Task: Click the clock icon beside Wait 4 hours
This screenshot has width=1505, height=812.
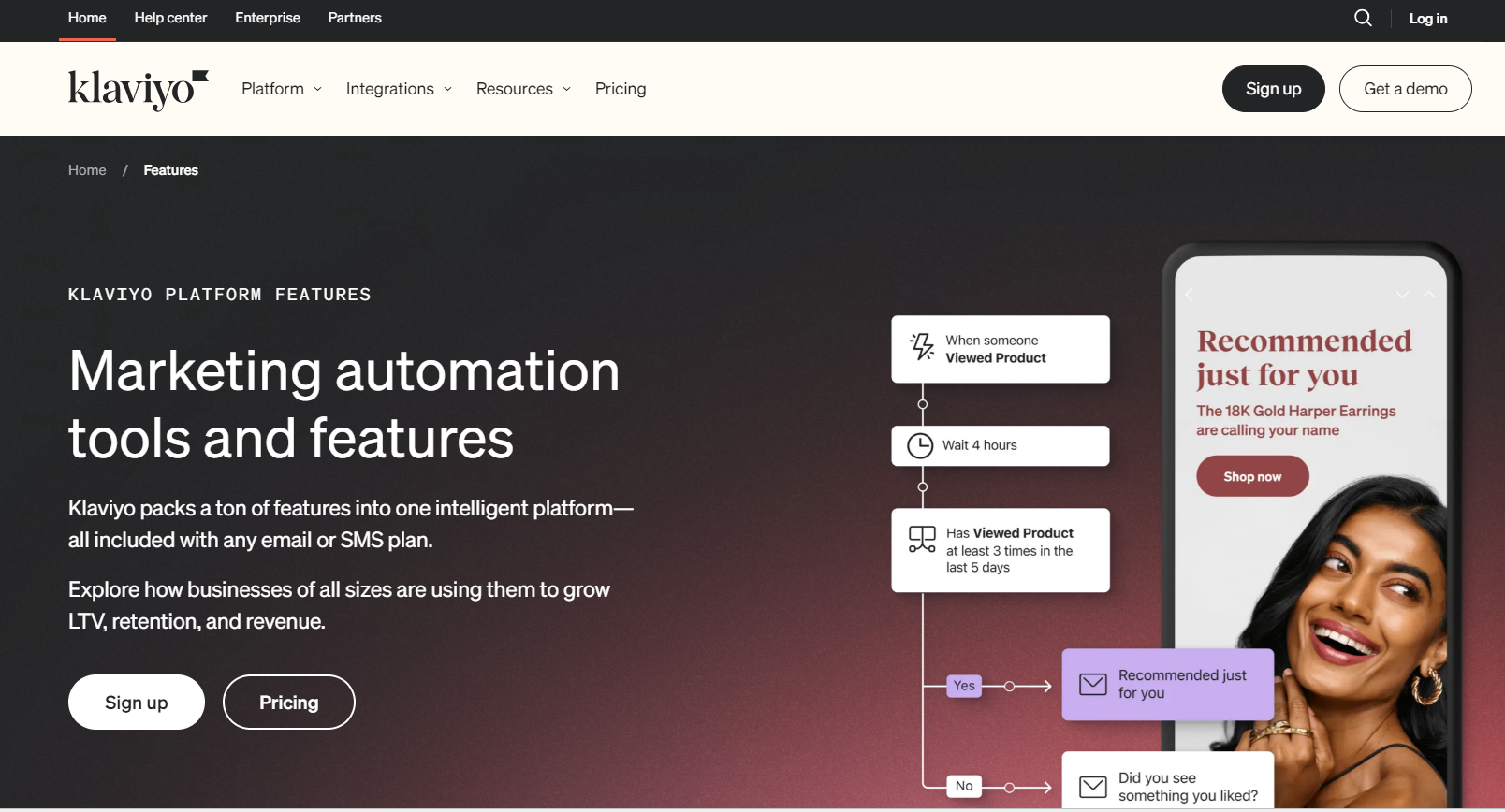Action: (x=920, y=445)
